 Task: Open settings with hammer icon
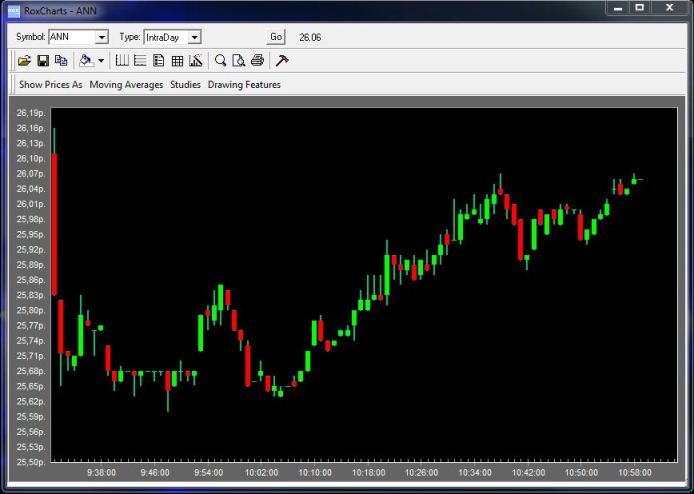click(281, 61)
